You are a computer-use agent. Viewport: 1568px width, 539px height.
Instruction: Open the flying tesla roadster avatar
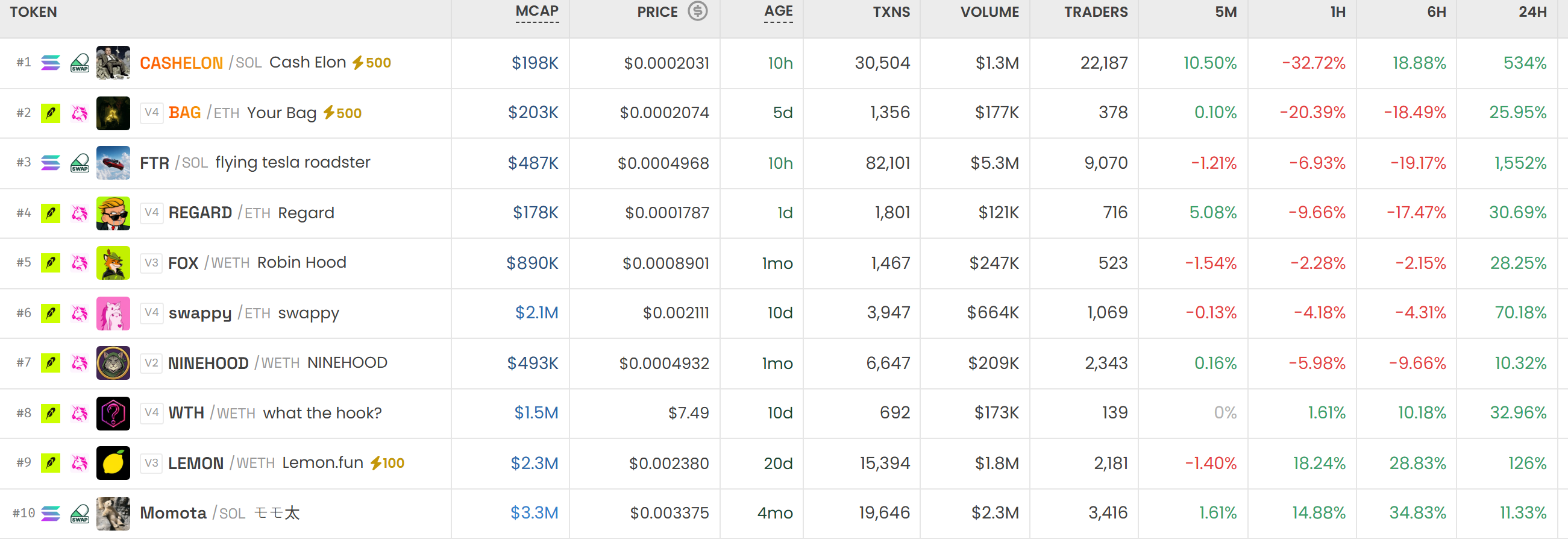(113, 163)
